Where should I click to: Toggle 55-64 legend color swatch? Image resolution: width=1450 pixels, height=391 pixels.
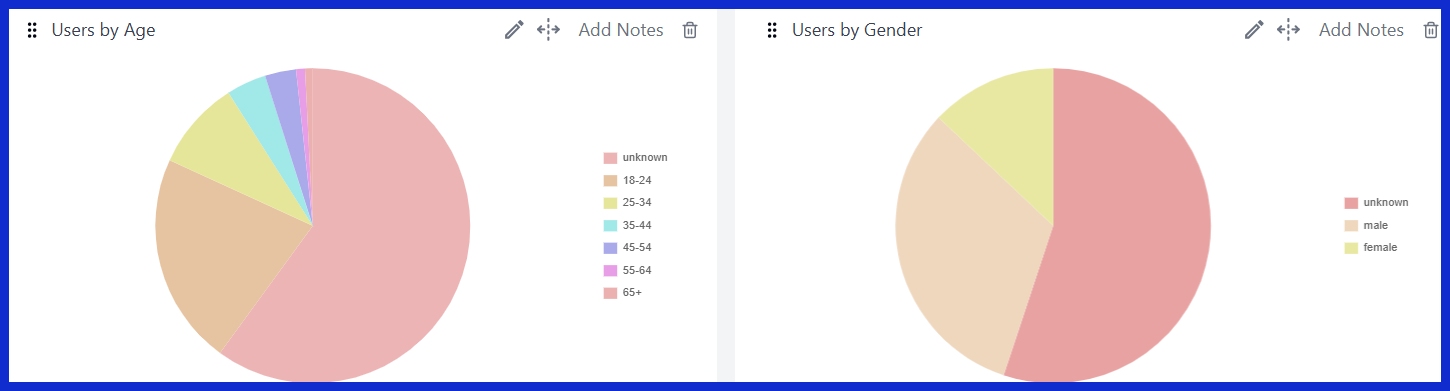click(610, 270)
